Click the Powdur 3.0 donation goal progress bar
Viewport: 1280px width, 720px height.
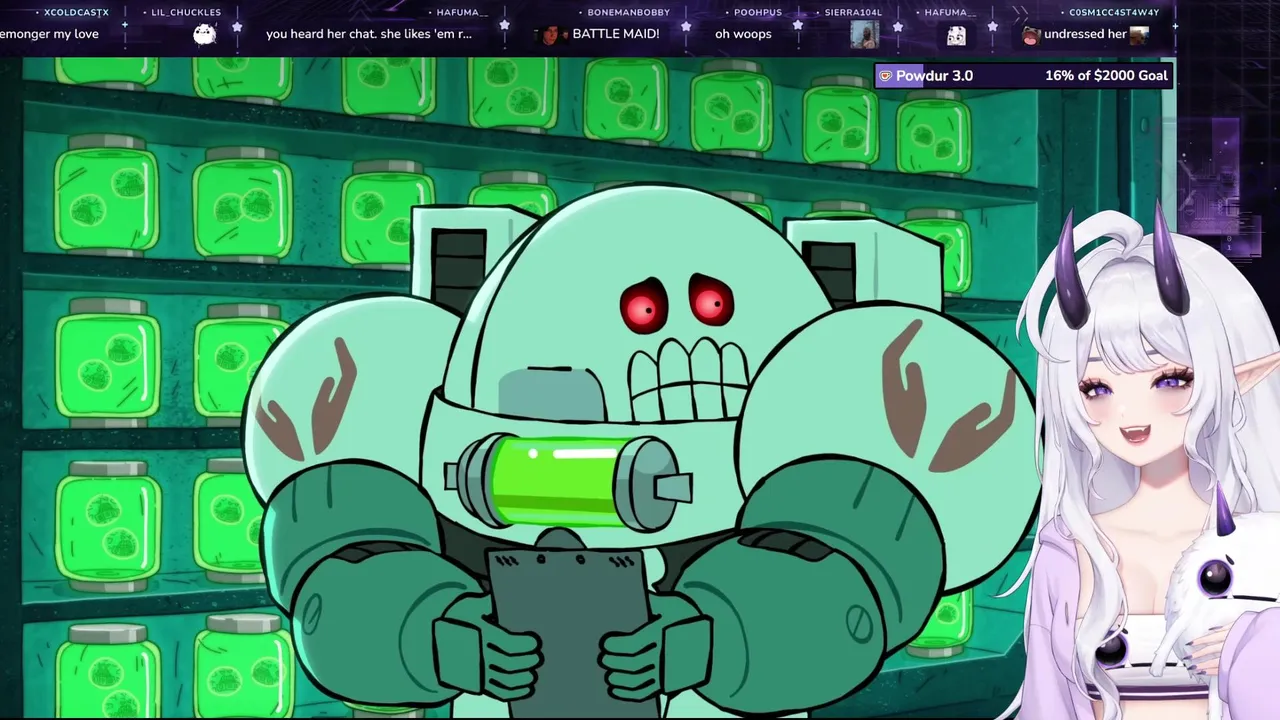pos(1023,76)
